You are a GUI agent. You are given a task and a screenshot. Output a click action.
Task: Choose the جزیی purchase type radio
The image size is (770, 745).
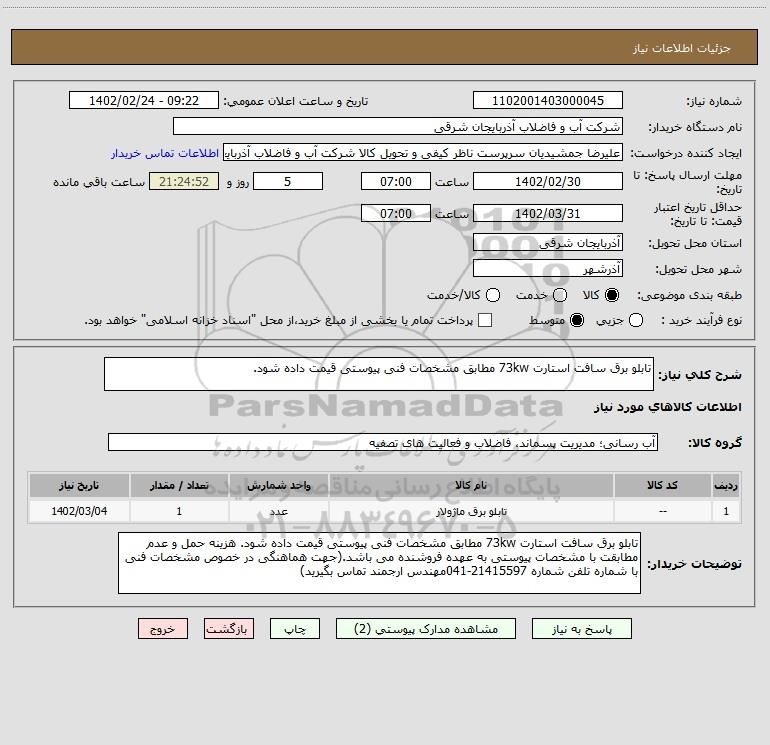[636, 320]
